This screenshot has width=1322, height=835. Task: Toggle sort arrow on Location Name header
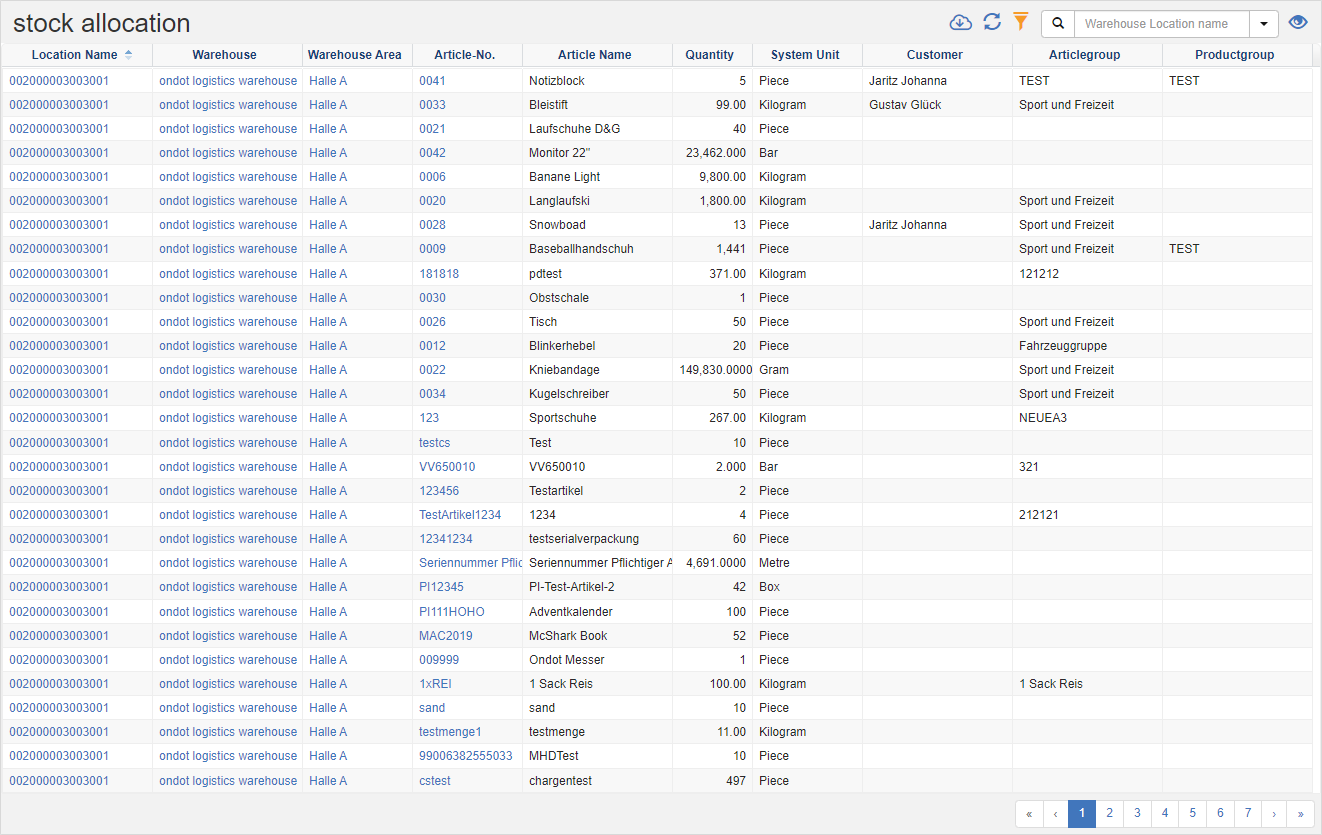[x=128, y=55]
